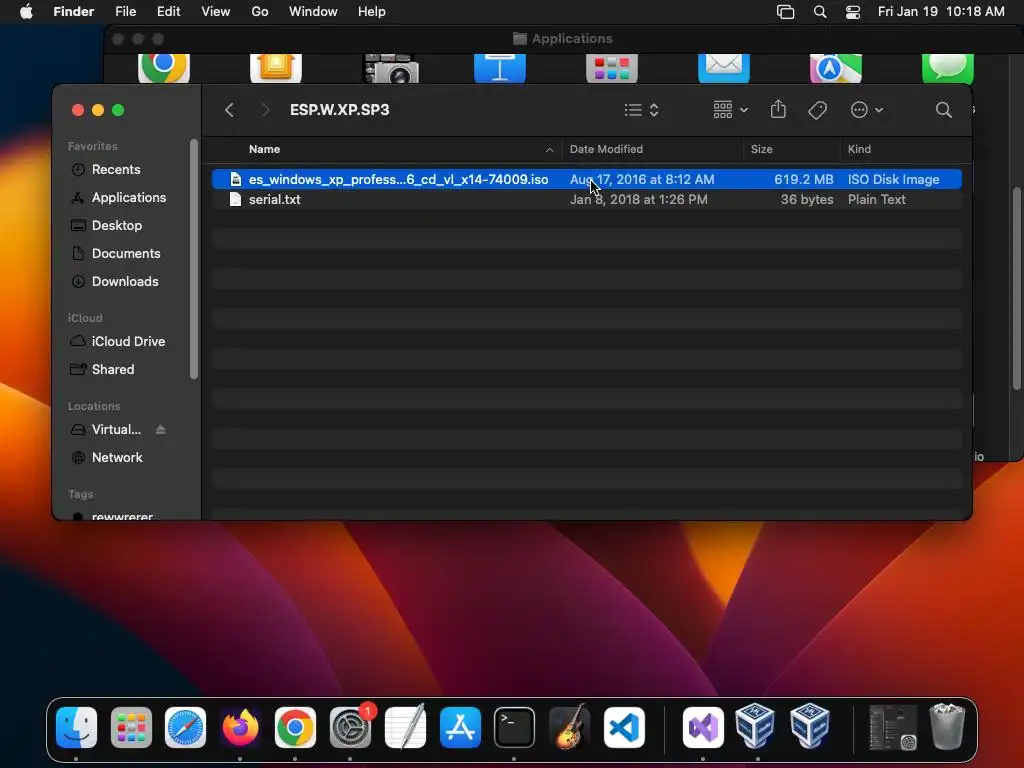Open Recents in the sidebar
The image size is (1024, 768).
point(116,169)
